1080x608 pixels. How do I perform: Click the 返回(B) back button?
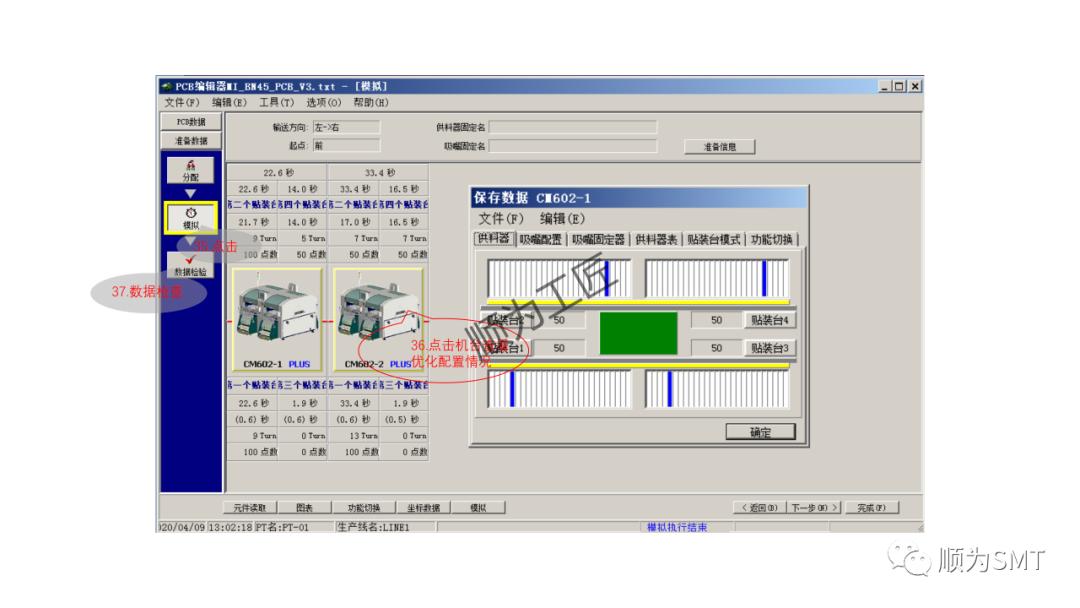pyautogui.click(x=758, y=507)
